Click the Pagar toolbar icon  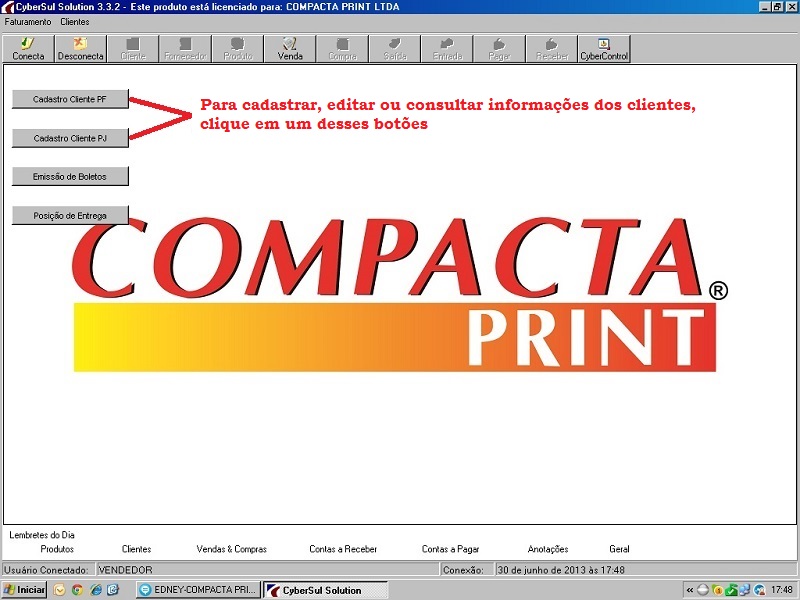[499, 49]
